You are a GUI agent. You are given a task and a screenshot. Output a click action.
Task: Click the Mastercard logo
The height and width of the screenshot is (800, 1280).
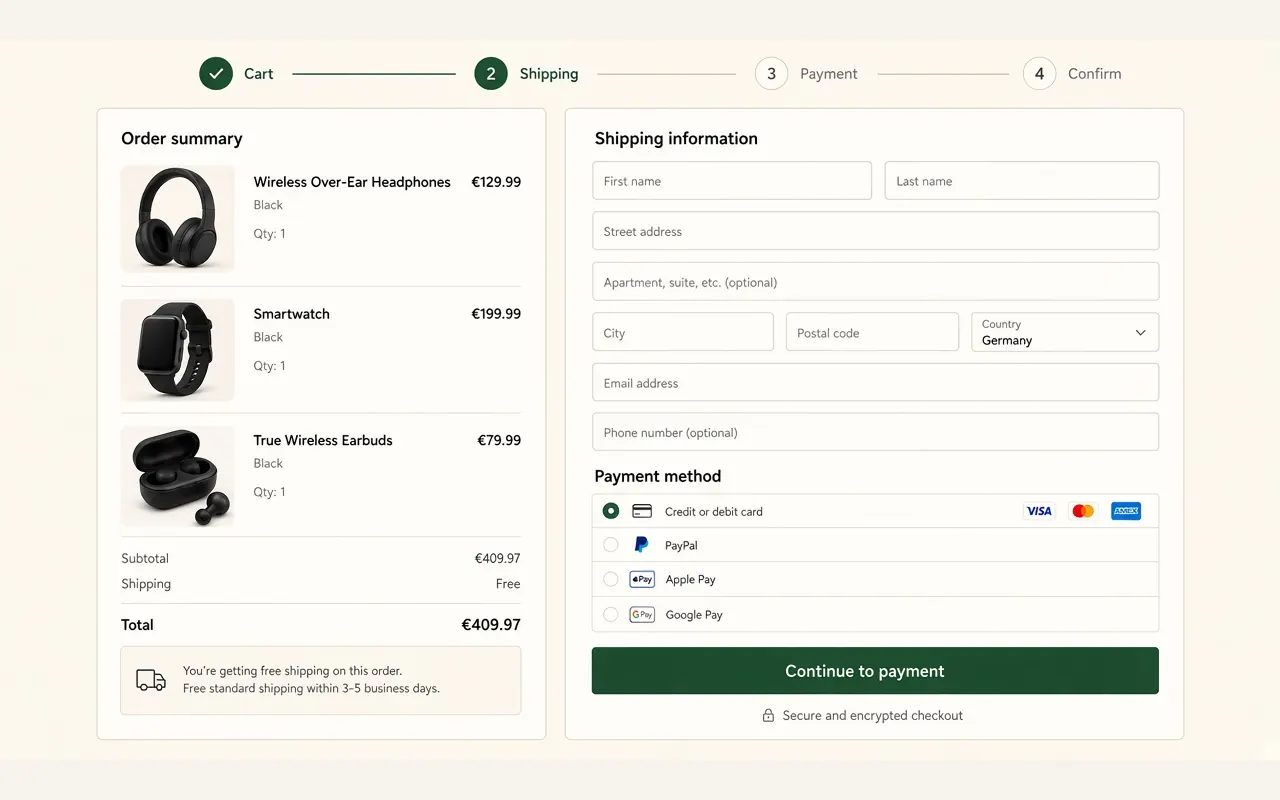tap(1083, 511)
